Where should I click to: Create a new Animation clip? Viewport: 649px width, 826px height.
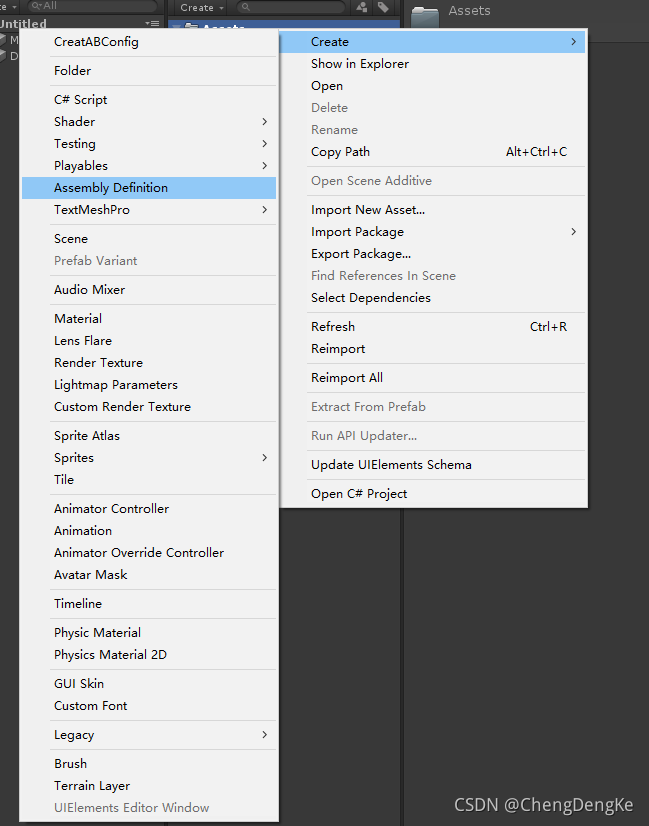pos(149,531)
